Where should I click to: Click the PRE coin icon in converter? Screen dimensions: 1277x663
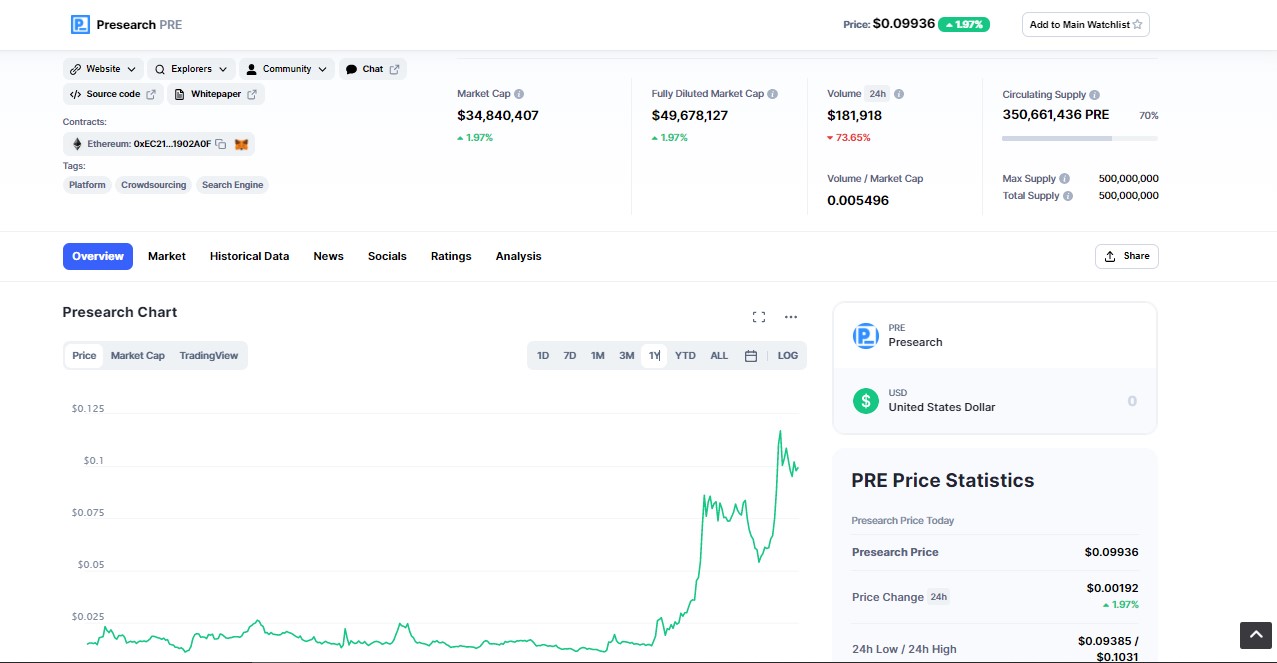(x=865, y=336)
